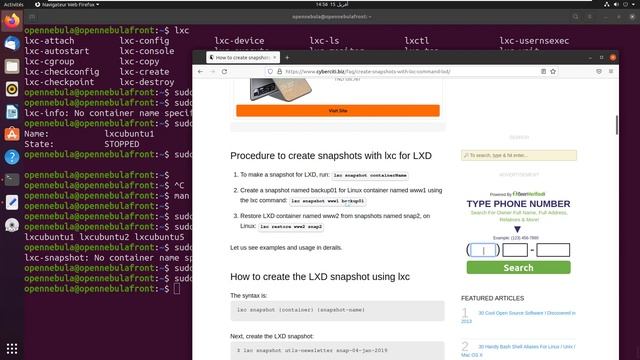The height and width of the screenshot is (360, 640).
Task: Open Ubuntu Software store icon
Action: point(12,134)
